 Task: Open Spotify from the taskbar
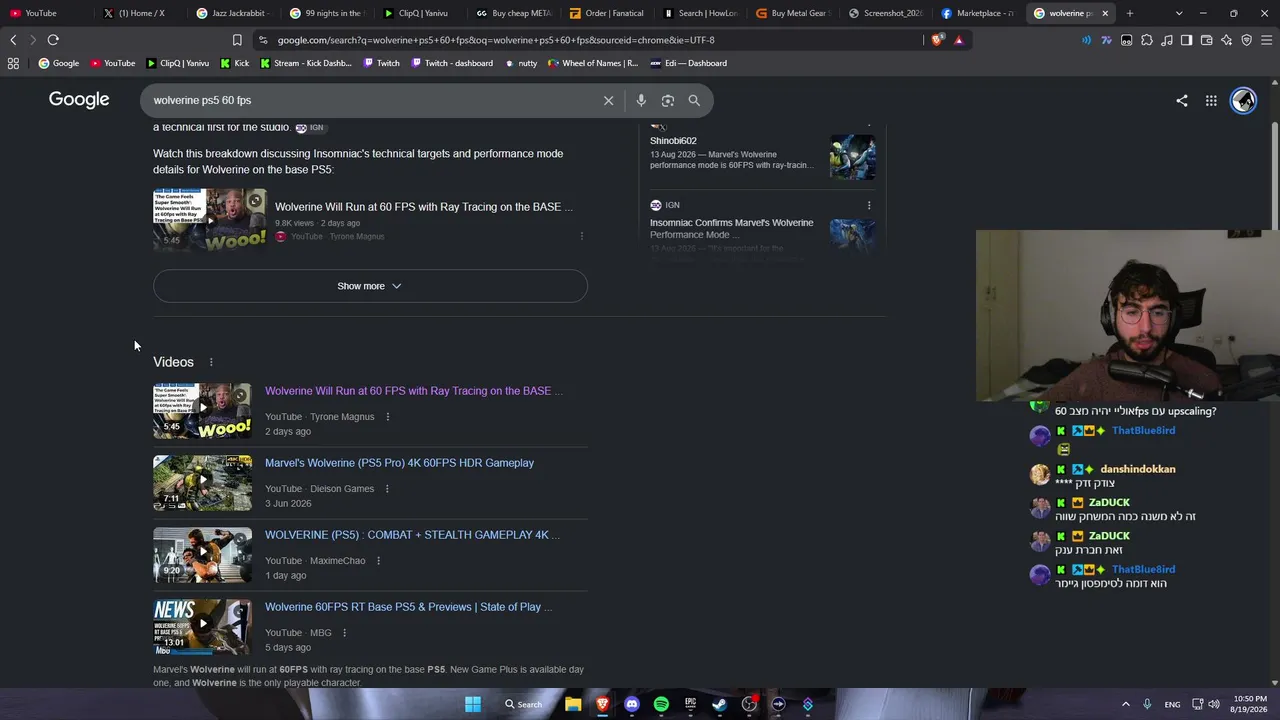661,704
